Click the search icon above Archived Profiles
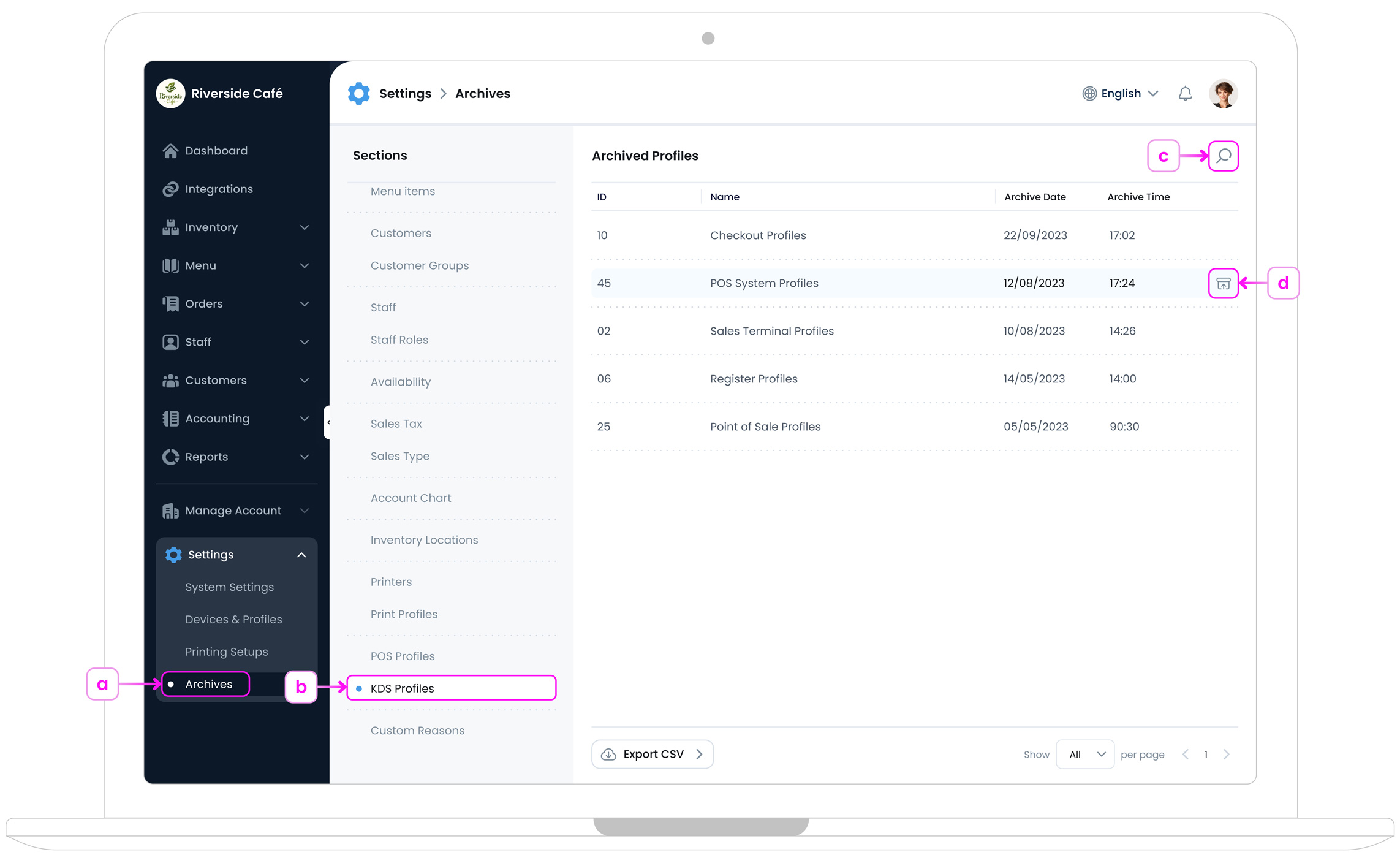Viewport: 1400px width, 863px height. [x=1223, y=156]
